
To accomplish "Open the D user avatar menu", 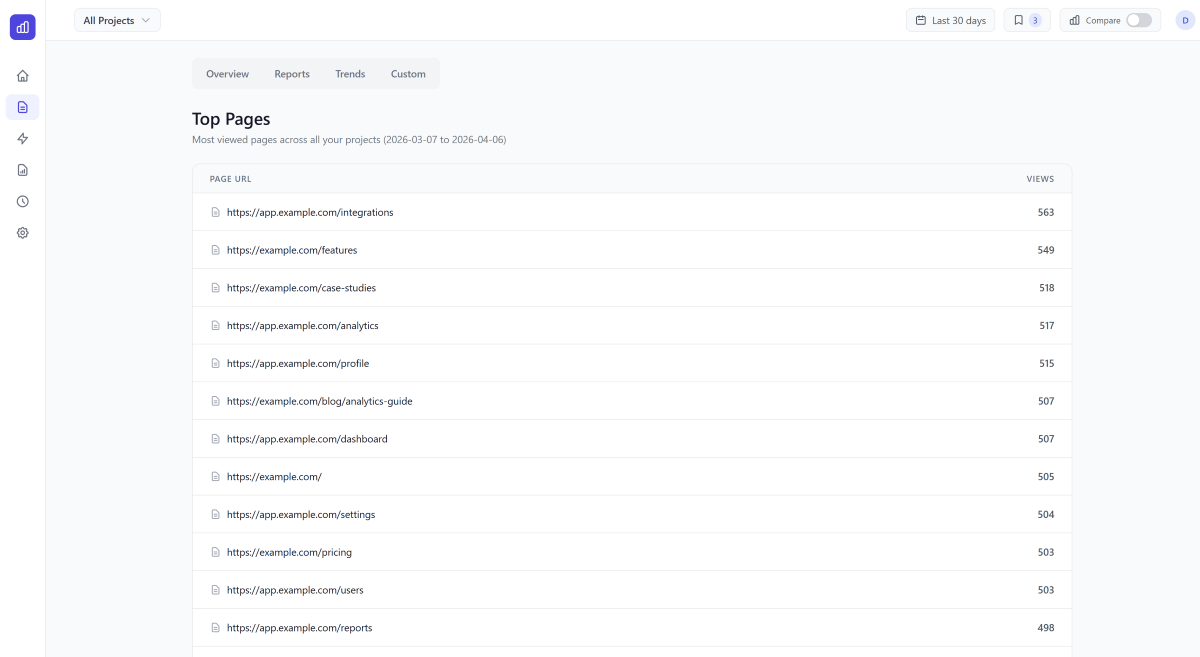I will (x=1184, y=20).
